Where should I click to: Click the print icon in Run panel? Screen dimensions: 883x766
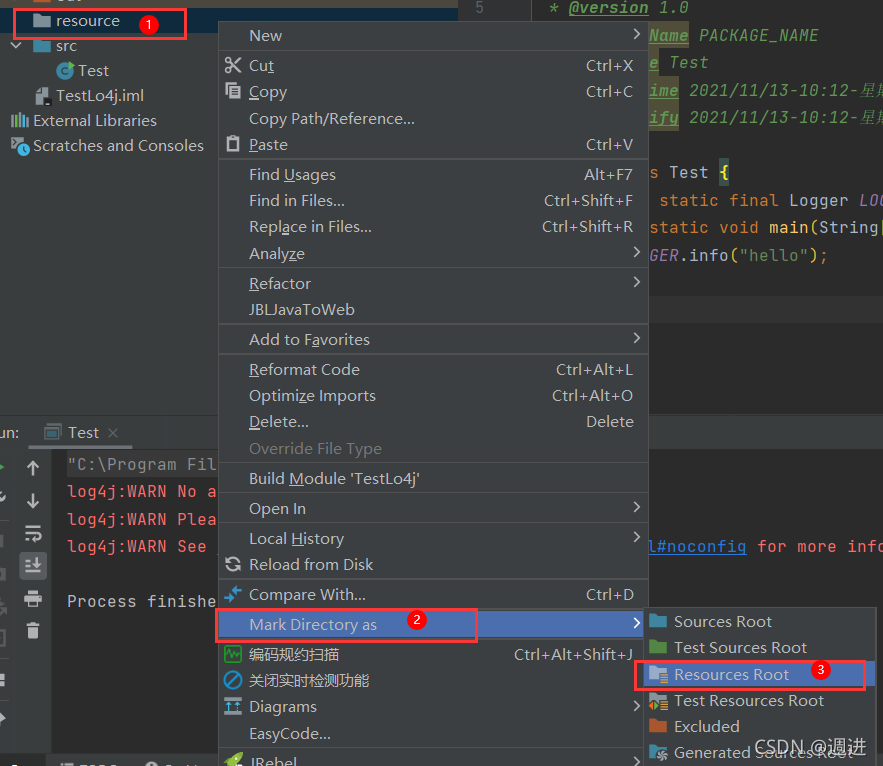tap(33, 598)
